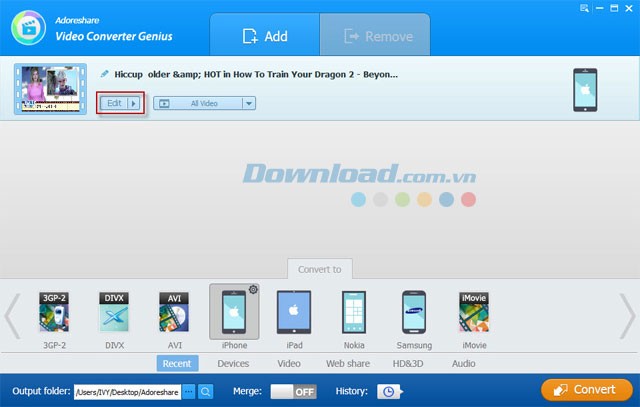This screenshot has height=407, width=640.
Task: Select the iMovie format icon
Action: point(474,312)
